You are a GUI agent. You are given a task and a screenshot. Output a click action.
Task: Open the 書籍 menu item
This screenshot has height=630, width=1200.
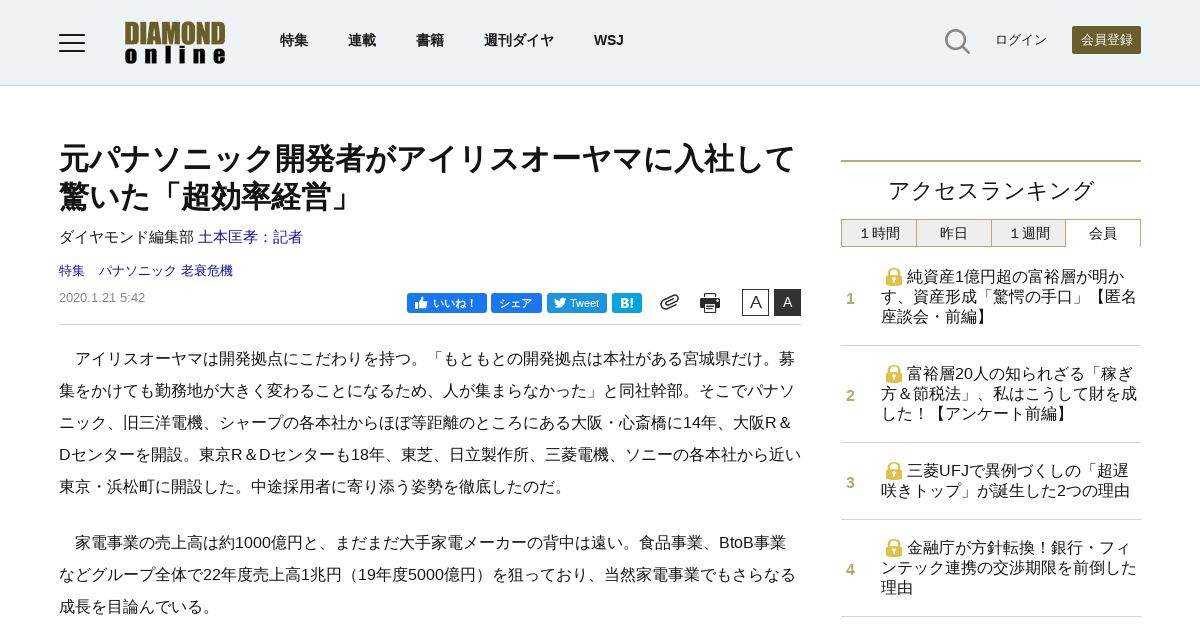430,40
